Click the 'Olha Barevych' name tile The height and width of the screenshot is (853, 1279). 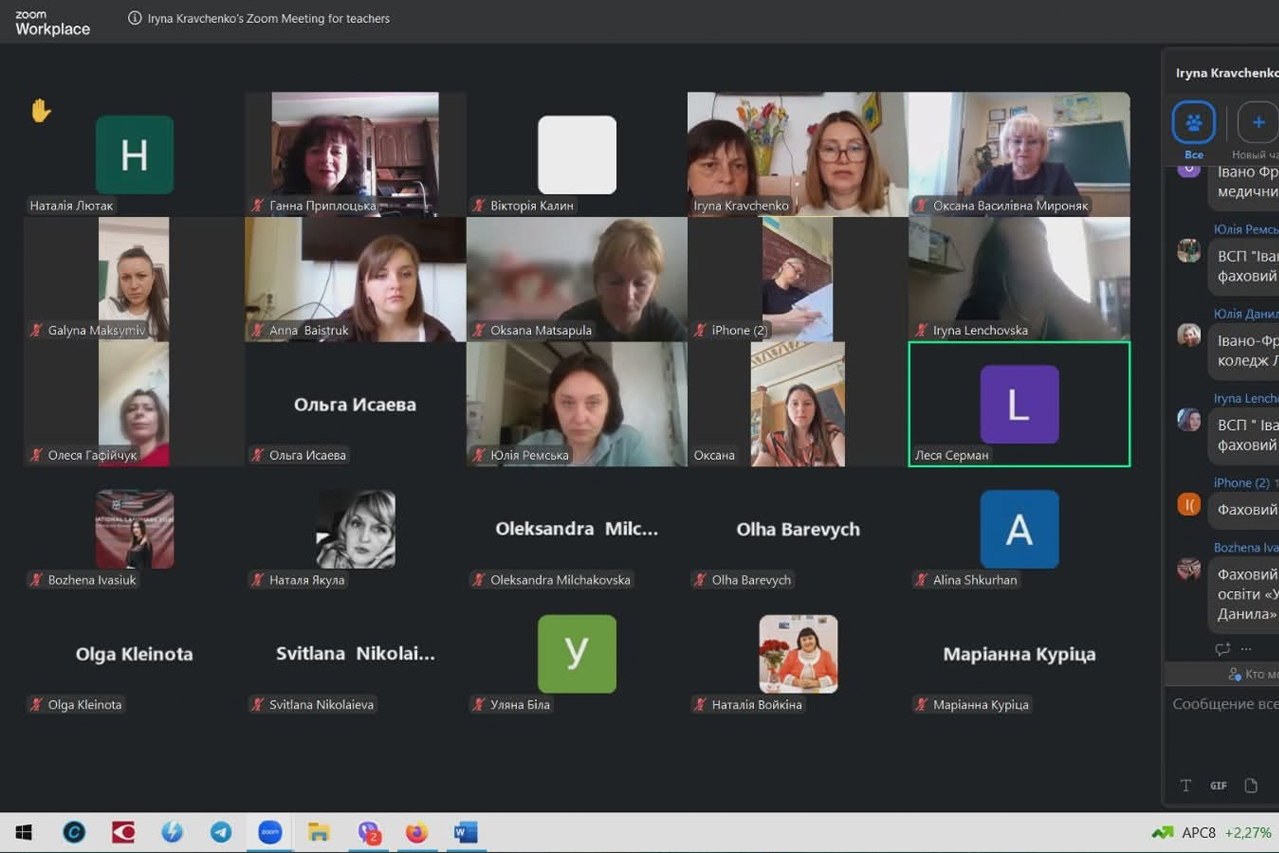[x=798, y=529]
